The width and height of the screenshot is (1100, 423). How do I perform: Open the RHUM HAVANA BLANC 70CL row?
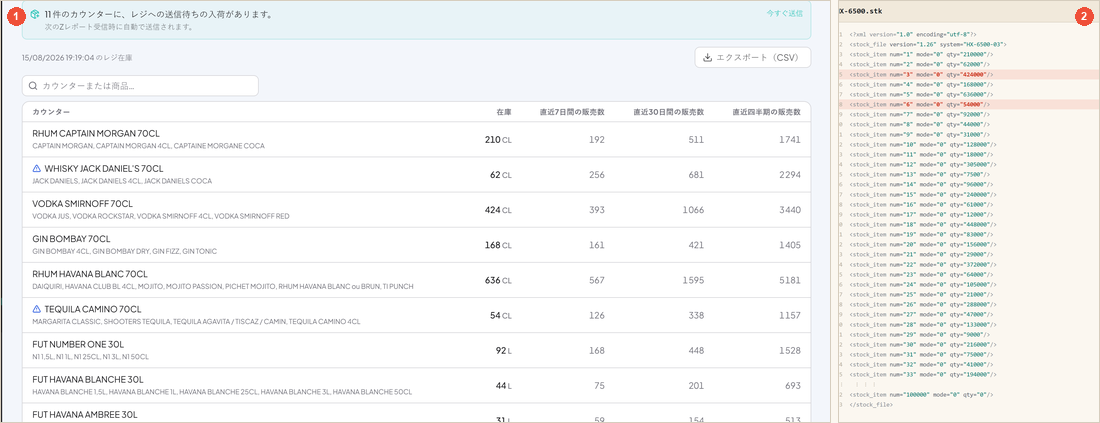[416, 280]
